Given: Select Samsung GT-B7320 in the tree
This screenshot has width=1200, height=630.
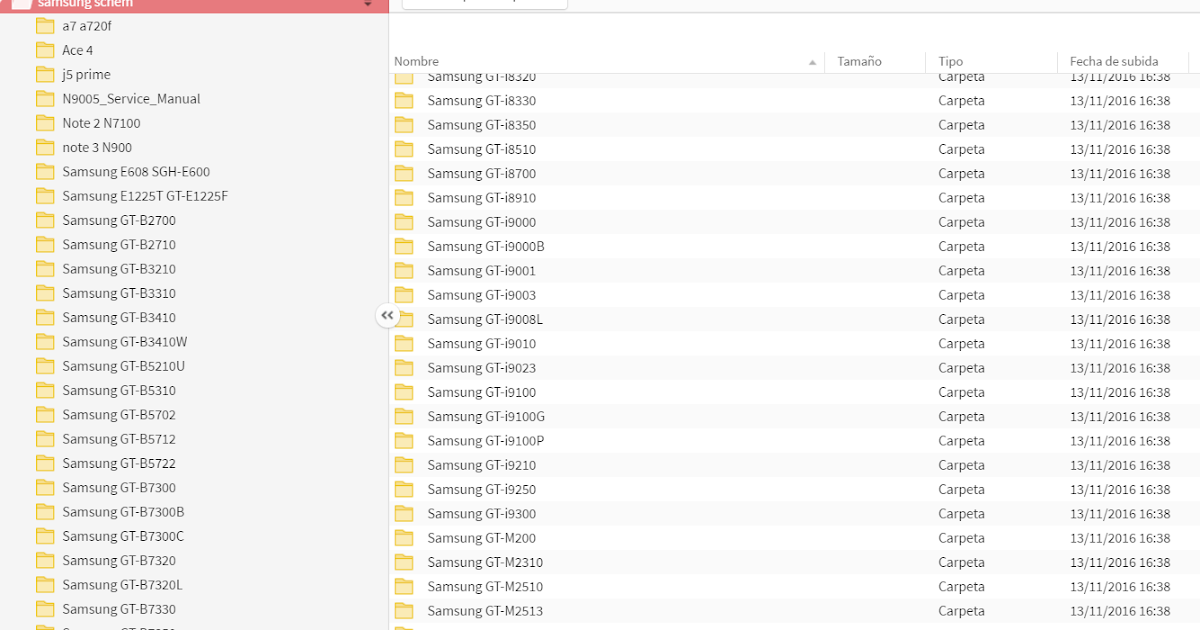Looking at the screenshot, I should 119,560.
